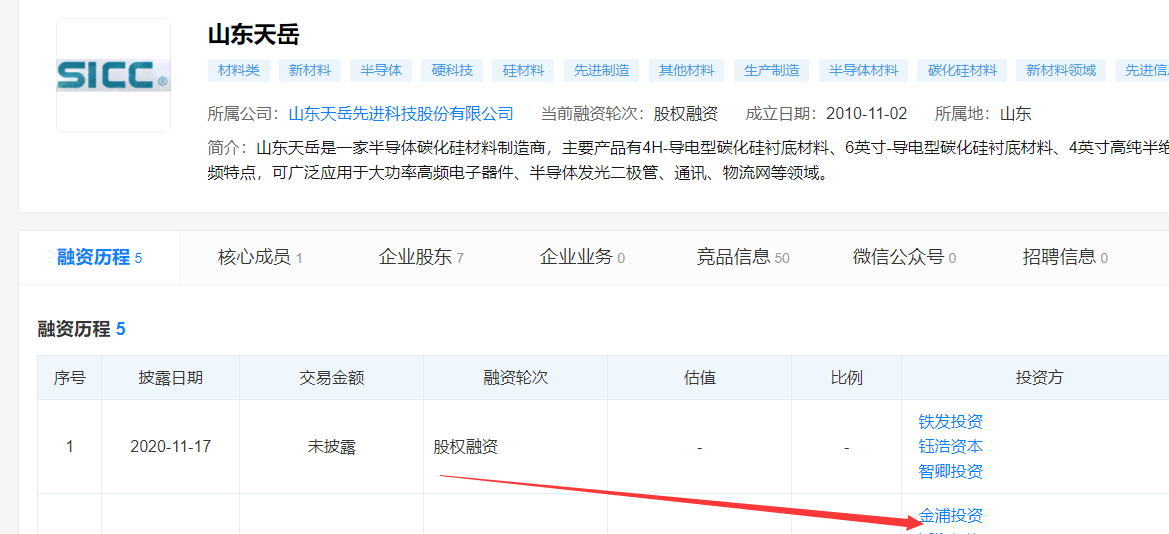Switch to the 融资历程 tab
Image resolution: width=1169 pixels, height=534 pixels.
click(x=100, y=257)
